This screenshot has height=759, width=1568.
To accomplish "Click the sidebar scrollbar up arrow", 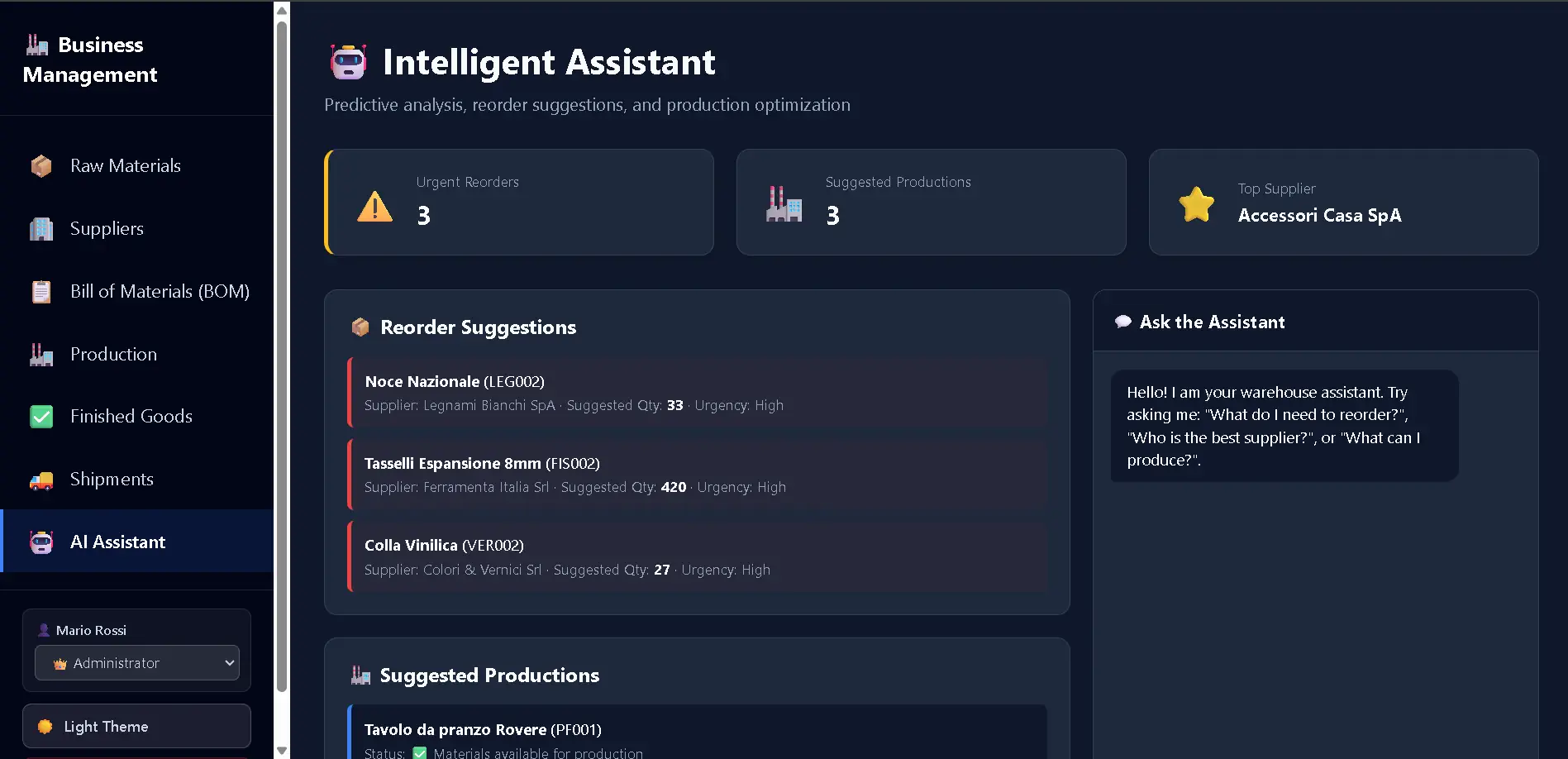I will [282, 11].
